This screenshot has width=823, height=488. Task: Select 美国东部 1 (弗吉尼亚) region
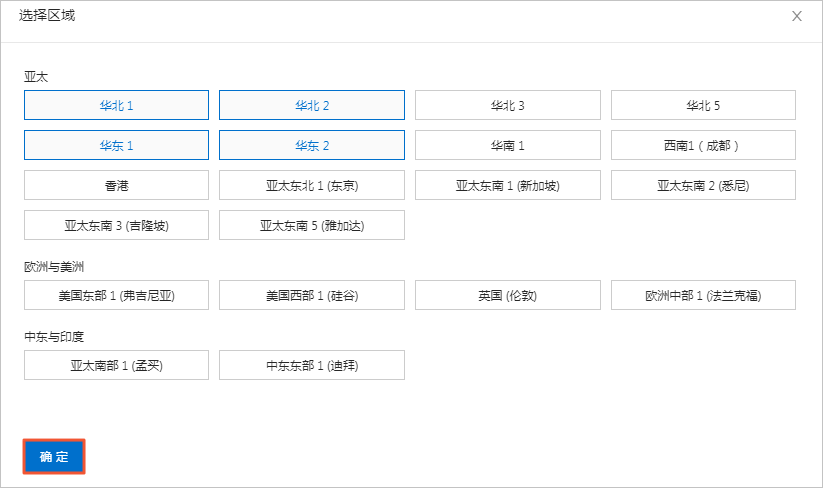tap(117, 295)
